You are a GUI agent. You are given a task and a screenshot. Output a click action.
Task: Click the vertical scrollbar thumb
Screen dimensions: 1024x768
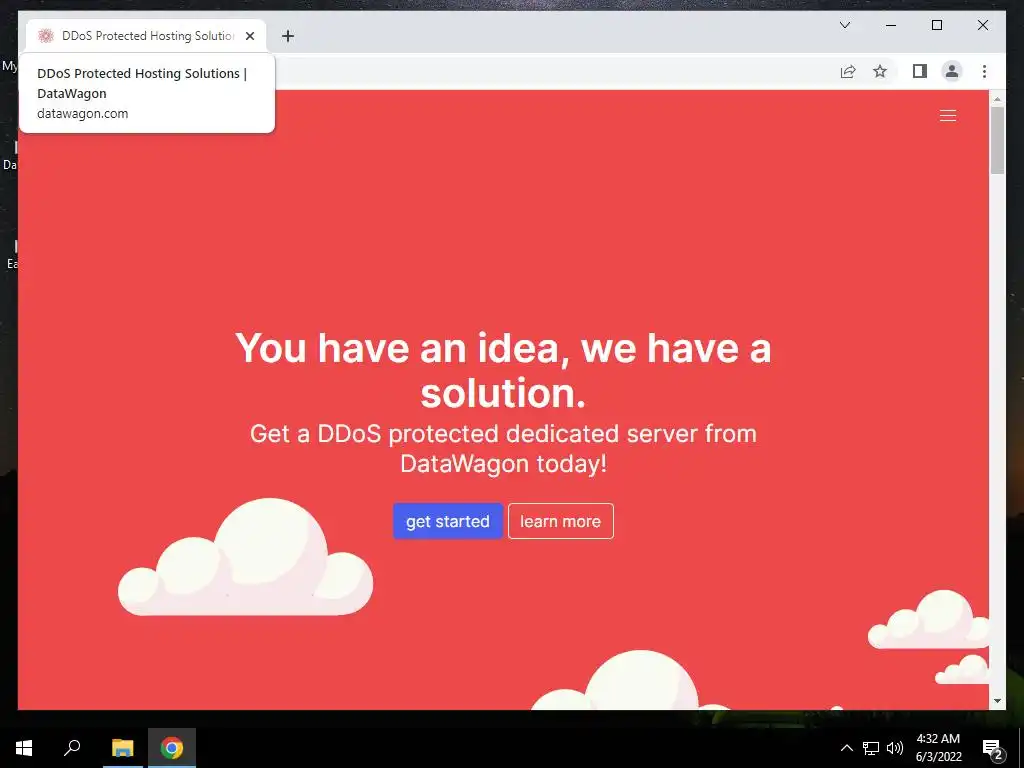click(x=997, y=140)
